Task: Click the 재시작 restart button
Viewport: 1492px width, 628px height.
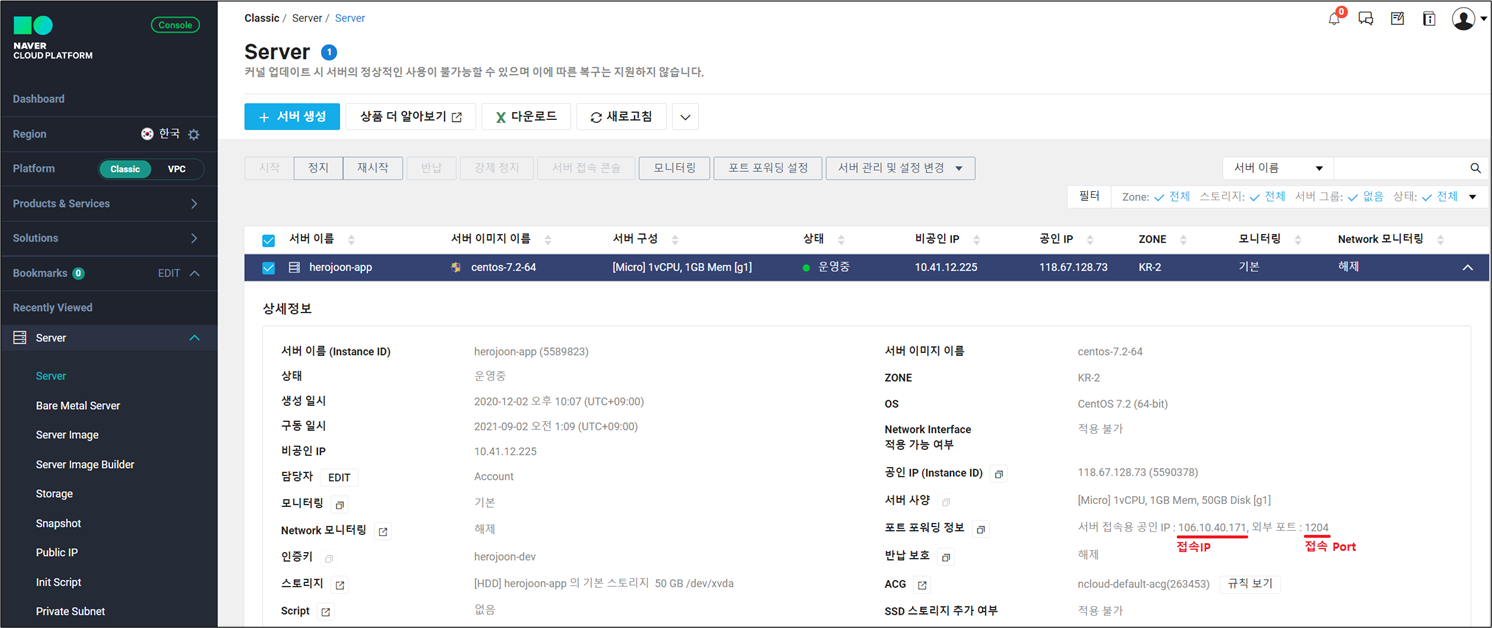Action: tap(373, 168)
